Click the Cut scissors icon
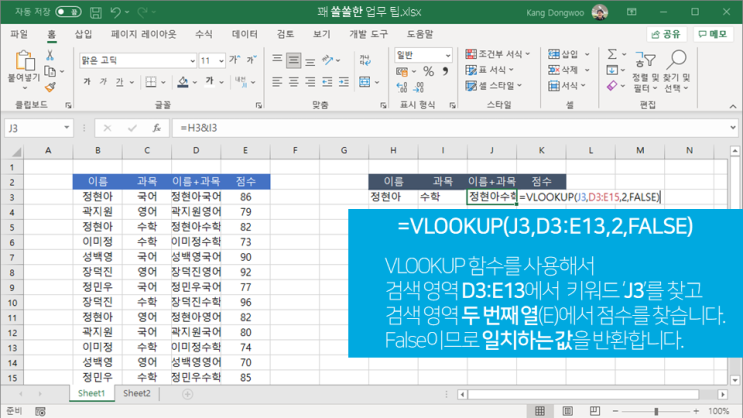 (x=50, y=55)
